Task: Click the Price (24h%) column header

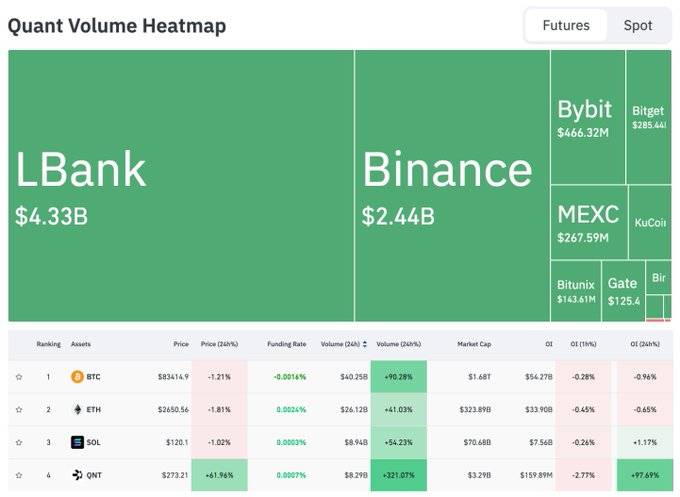Action: [219, 344]
